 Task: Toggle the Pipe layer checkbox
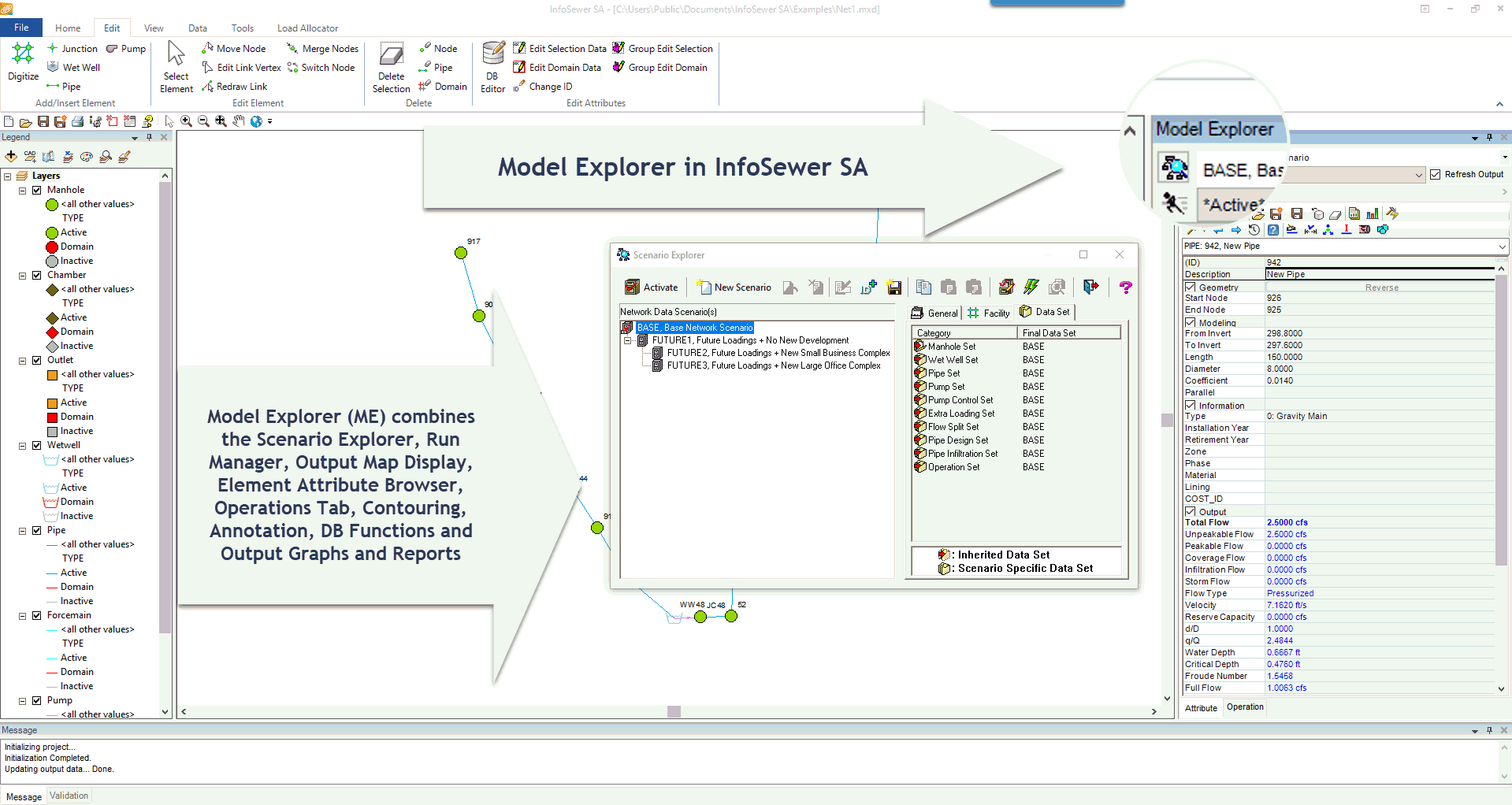37,530
